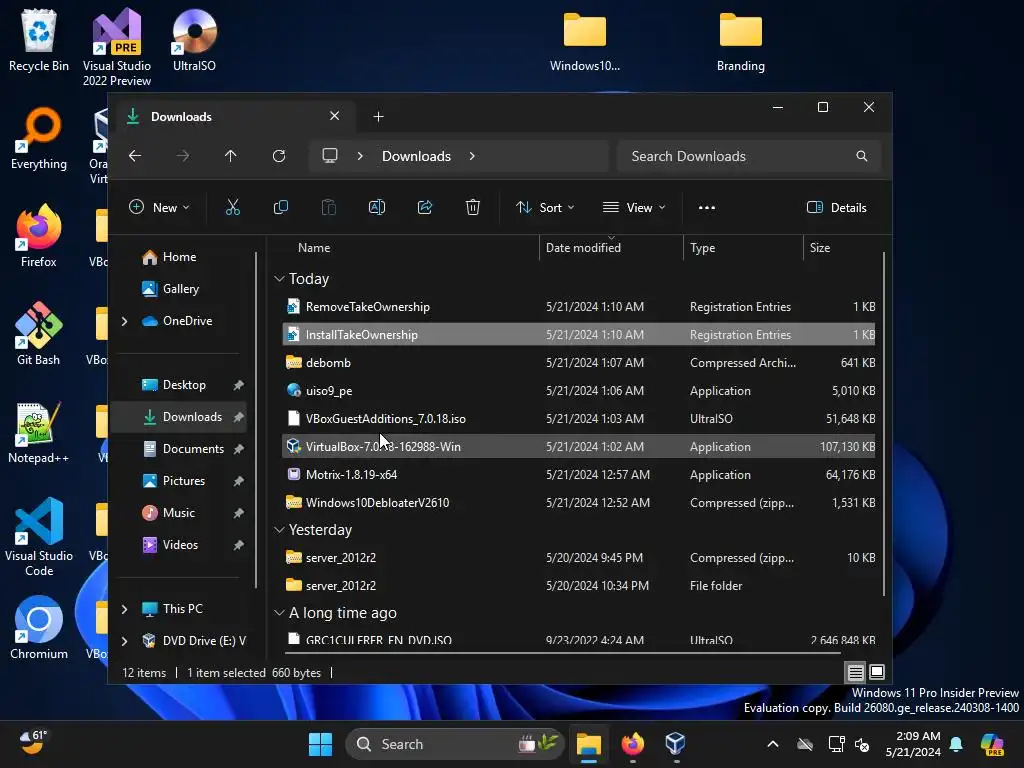Expand DVD Drive (E:) tree node
The image size is (1024, 768).
(124, 641)
